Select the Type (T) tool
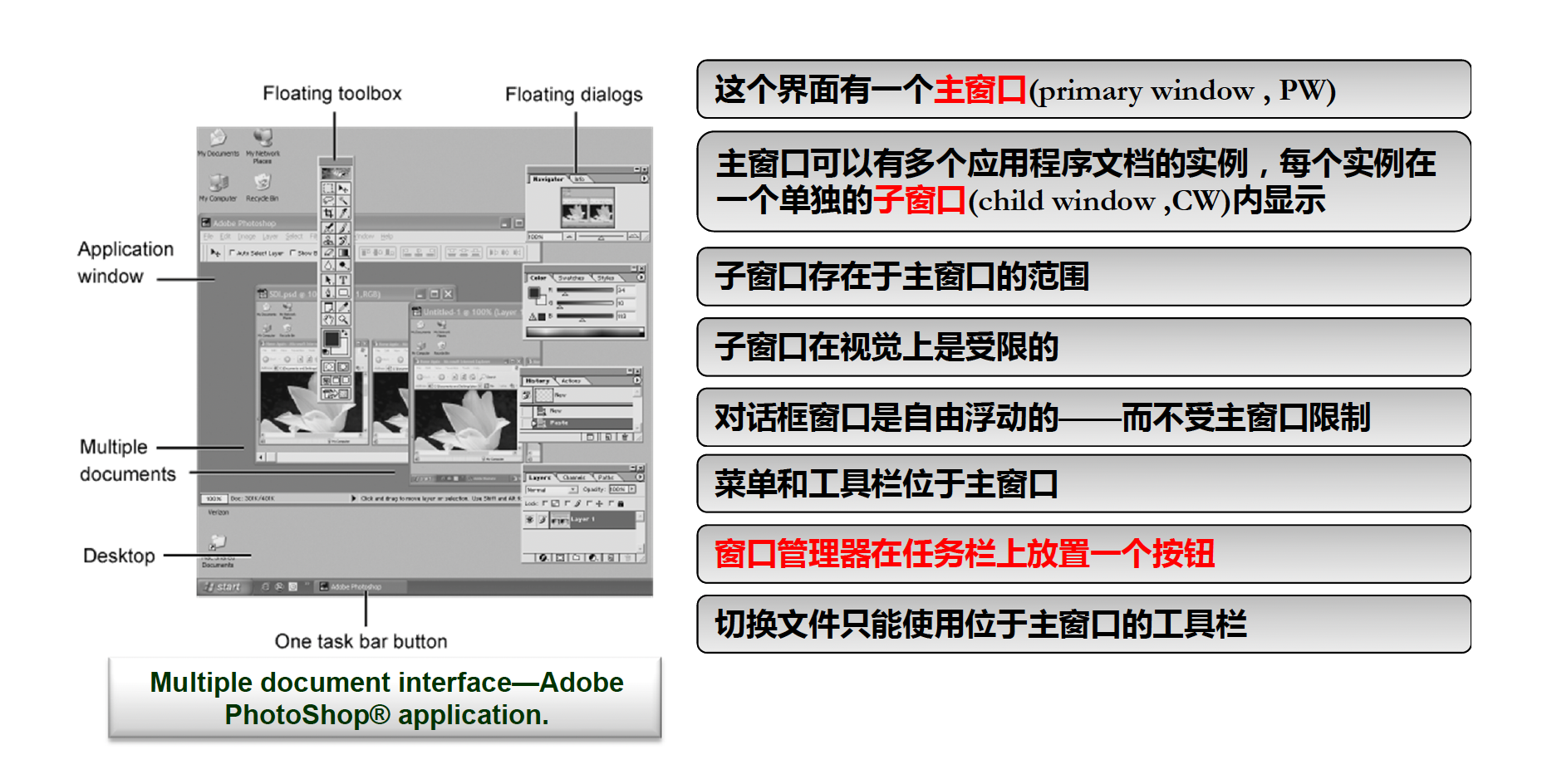Screen dimensions: 1547x784 [x=343, y=280]
